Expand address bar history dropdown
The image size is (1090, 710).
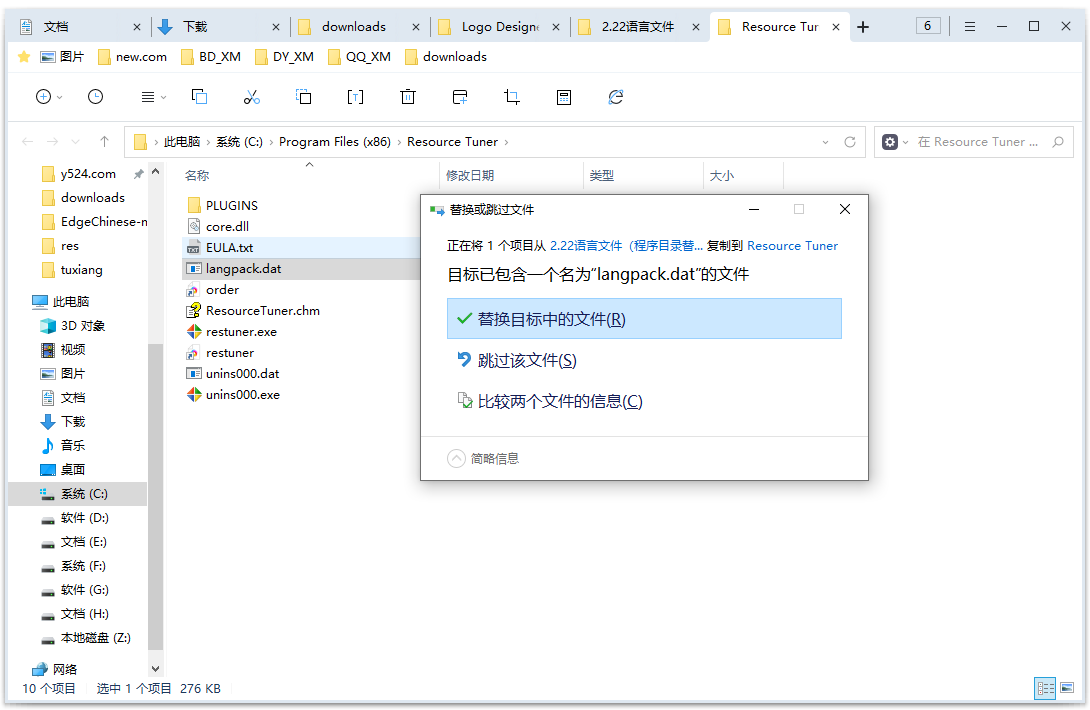coord(825,142)
